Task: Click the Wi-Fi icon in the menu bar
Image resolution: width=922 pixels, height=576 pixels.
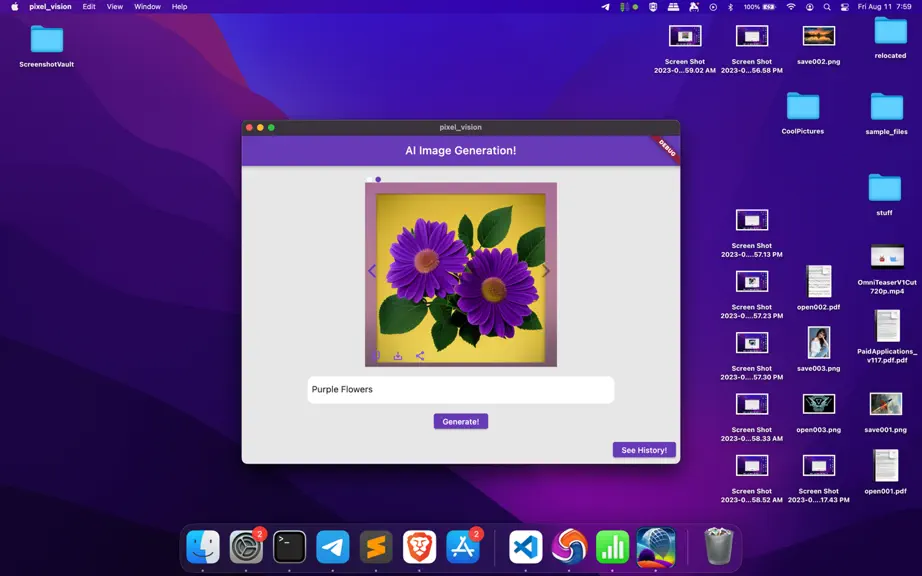Action: tap(791, 6)
